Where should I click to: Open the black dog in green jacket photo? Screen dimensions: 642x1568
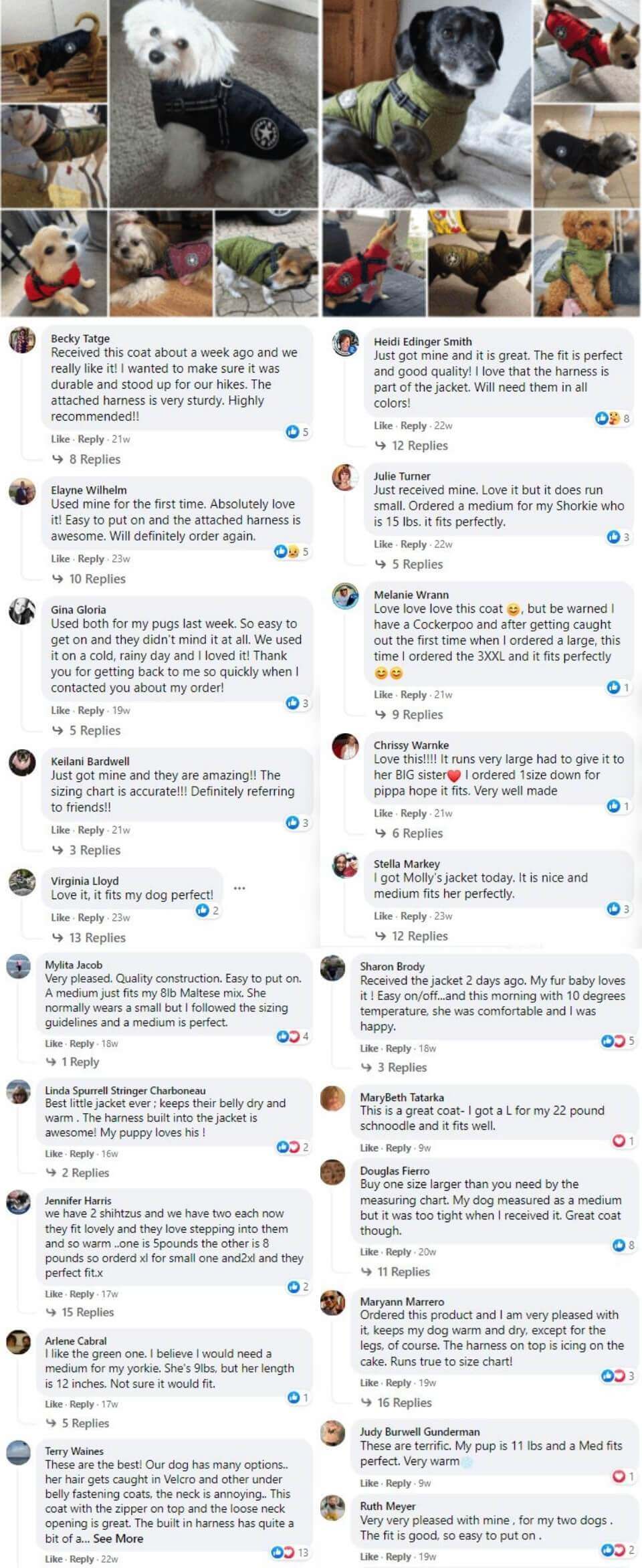pyautogui.click(x=427, y=104)
